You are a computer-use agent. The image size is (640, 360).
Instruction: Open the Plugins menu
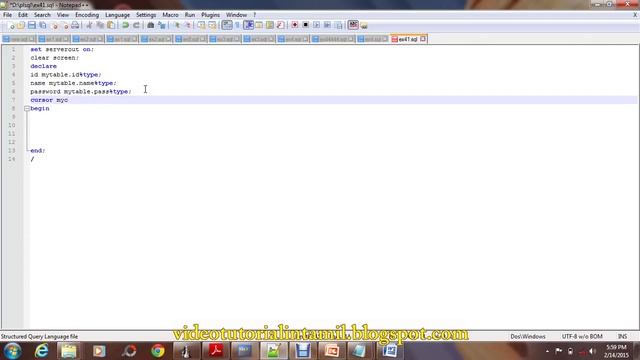(x=210, y=15)
